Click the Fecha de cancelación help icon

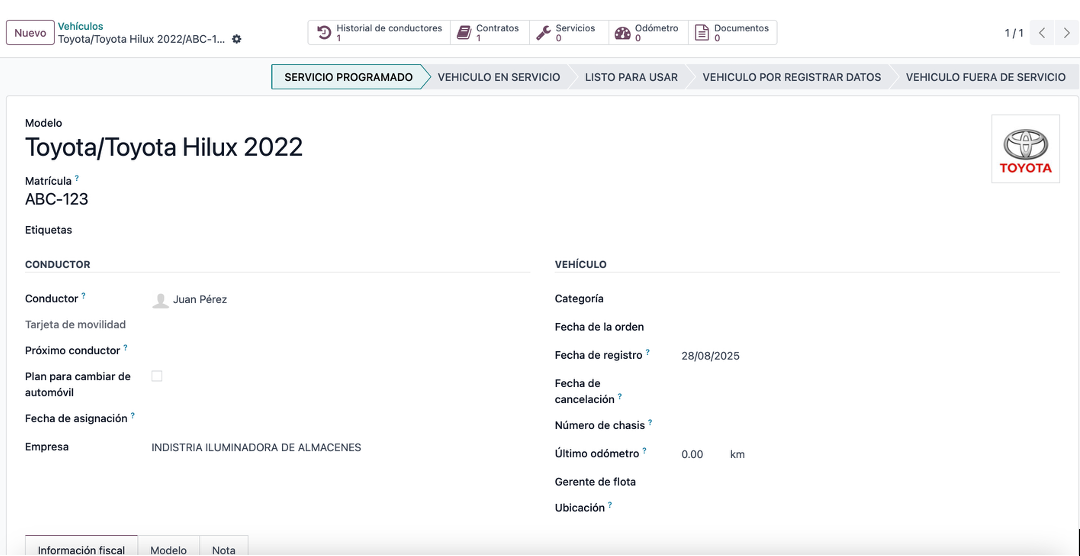point(620,397)
